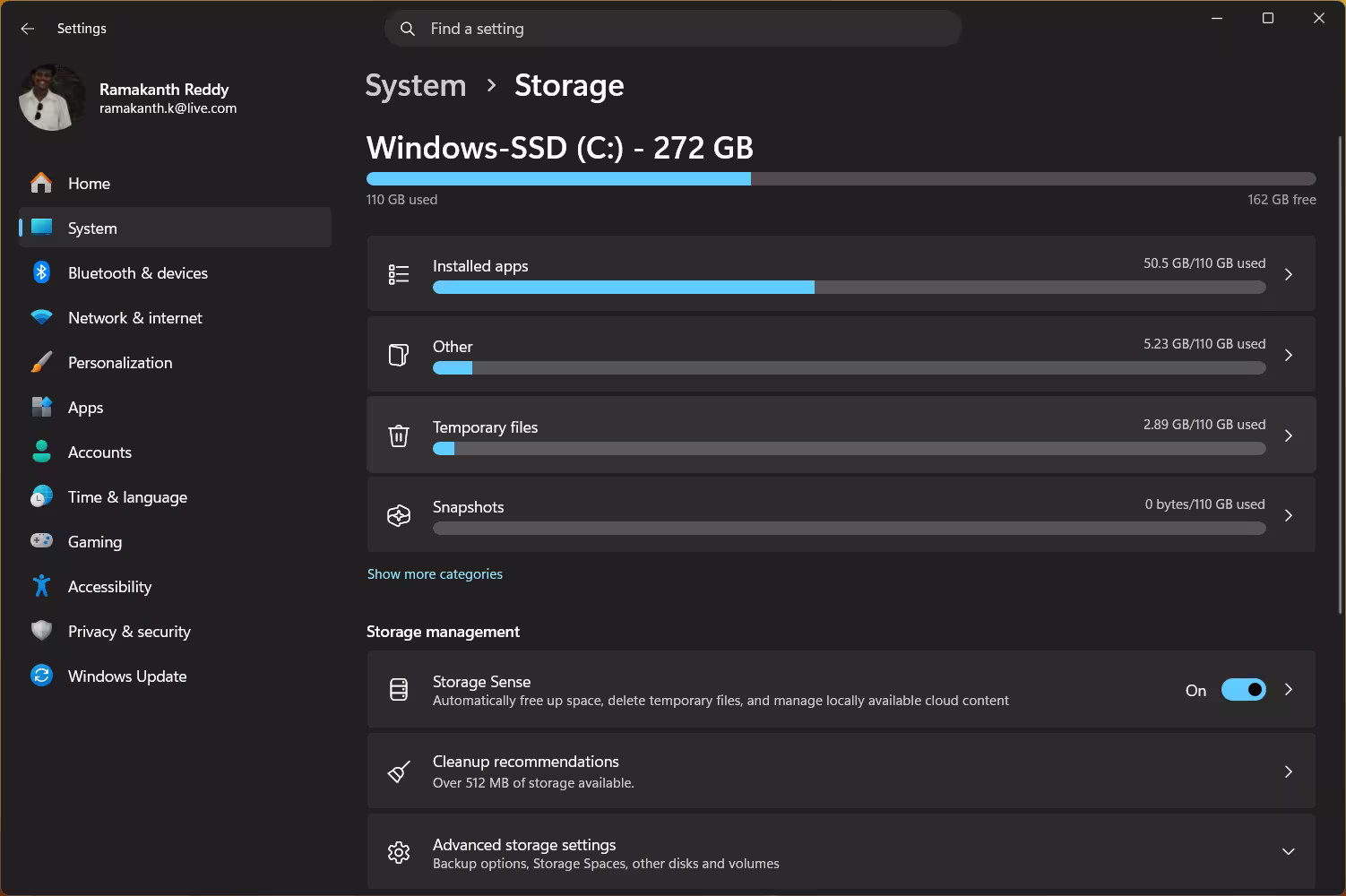Screen dimensions: 1346x896
Task: Open Storage Sense settings chevron
Action: pos(1289,690)
